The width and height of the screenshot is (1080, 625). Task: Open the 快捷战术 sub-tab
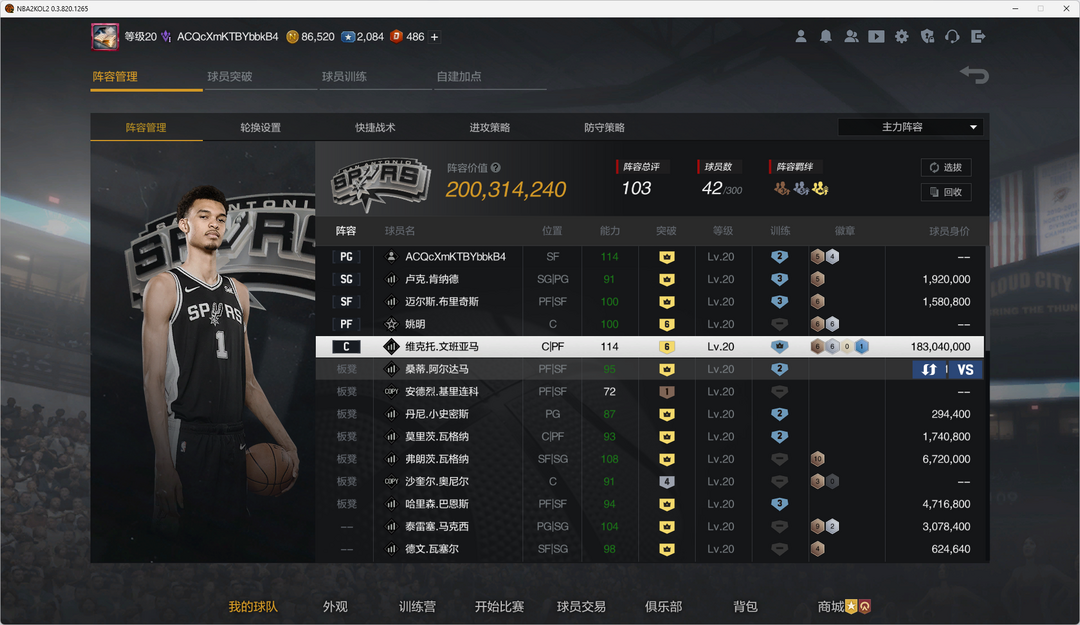tap(375, 127)
